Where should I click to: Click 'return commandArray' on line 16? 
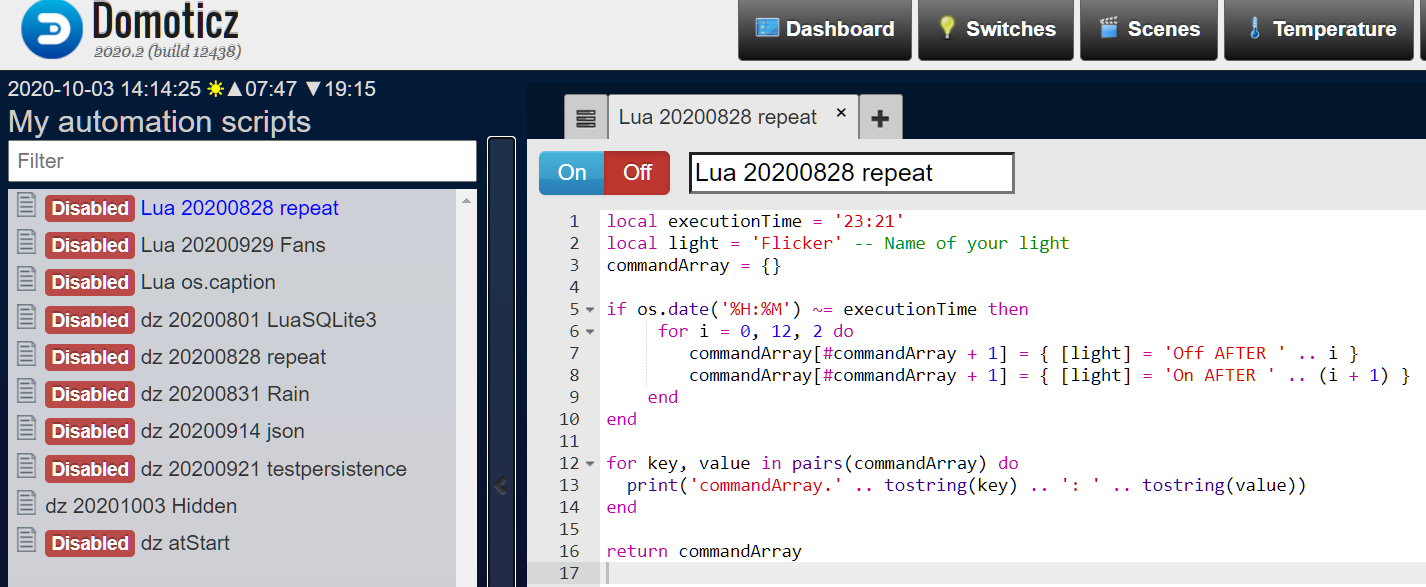704,551
